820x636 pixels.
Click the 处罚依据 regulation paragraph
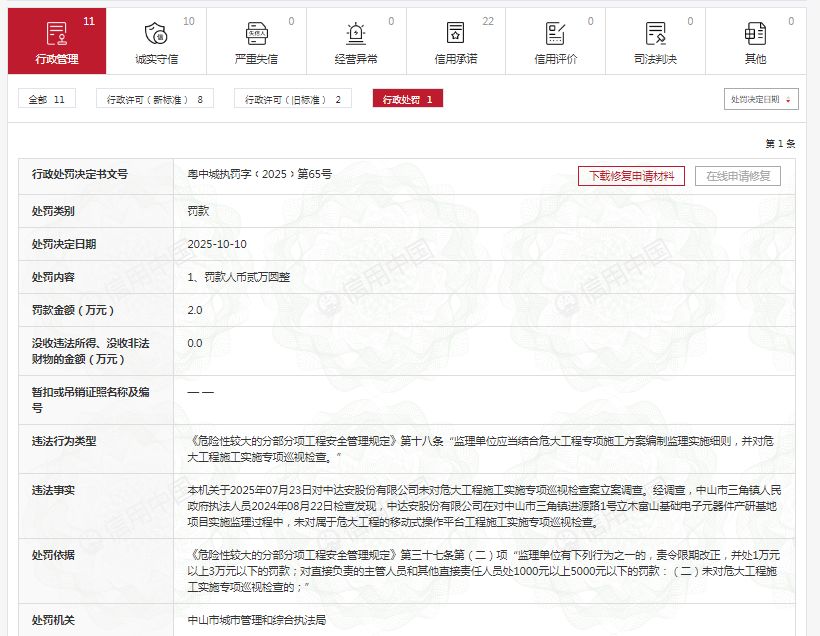click(483, 571)
